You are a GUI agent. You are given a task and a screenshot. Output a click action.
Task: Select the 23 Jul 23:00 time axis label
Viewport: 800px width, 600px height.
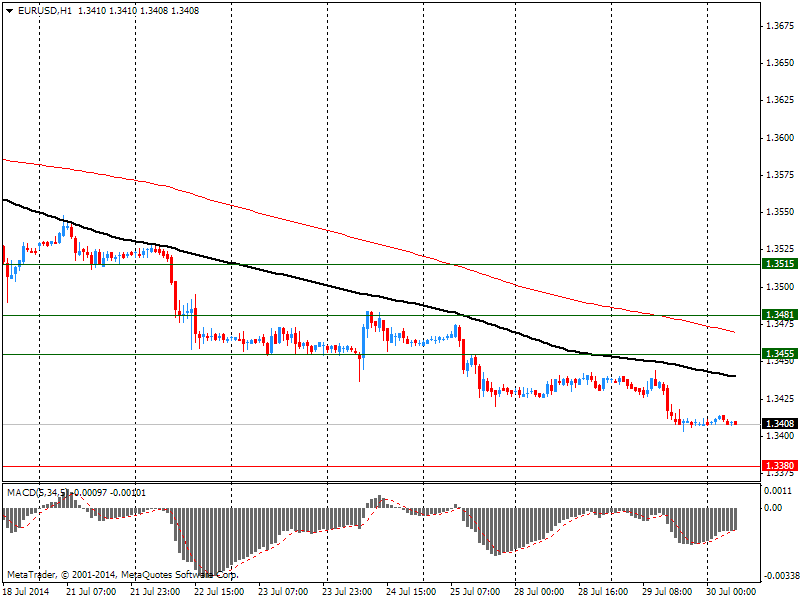pyautogui.click(x=347, y=591)
